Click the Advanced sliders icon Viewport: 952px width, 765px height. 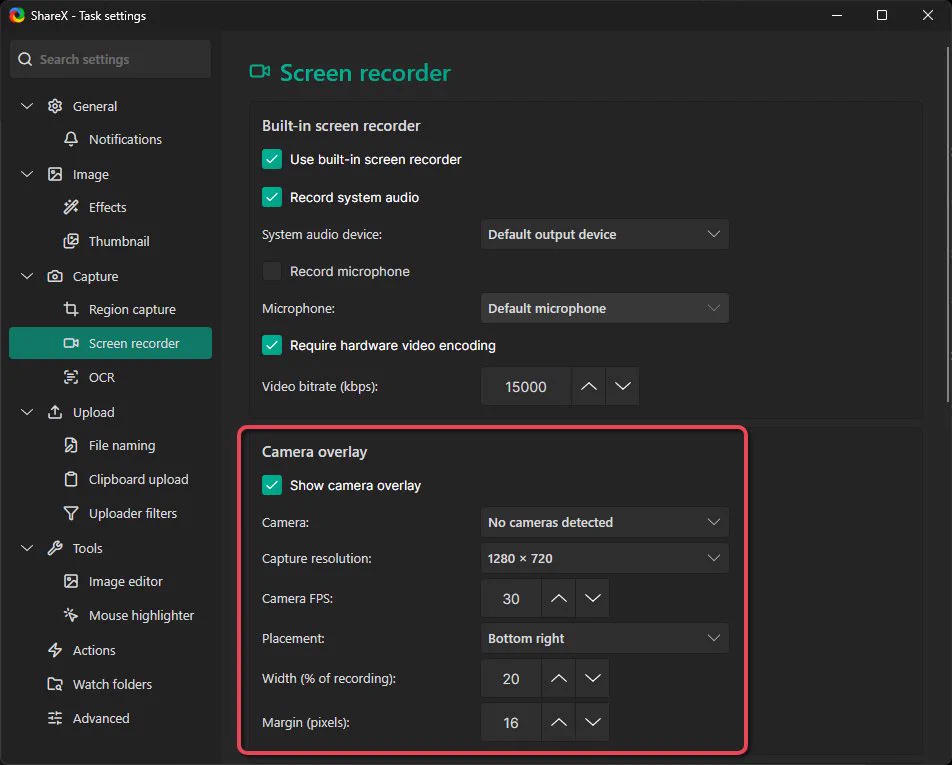55,718
